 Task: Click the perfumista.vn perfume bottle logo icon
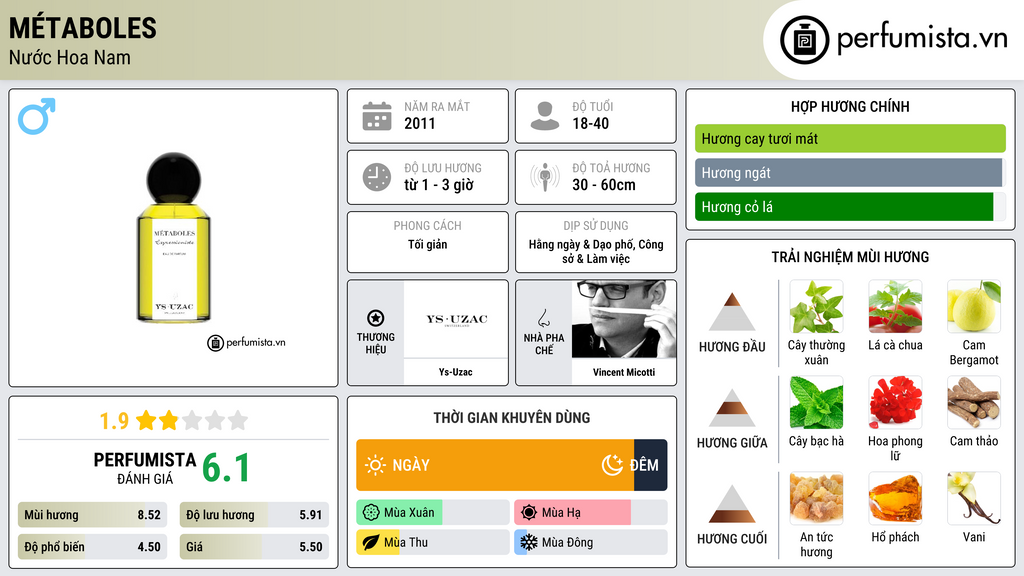[804, 40]
